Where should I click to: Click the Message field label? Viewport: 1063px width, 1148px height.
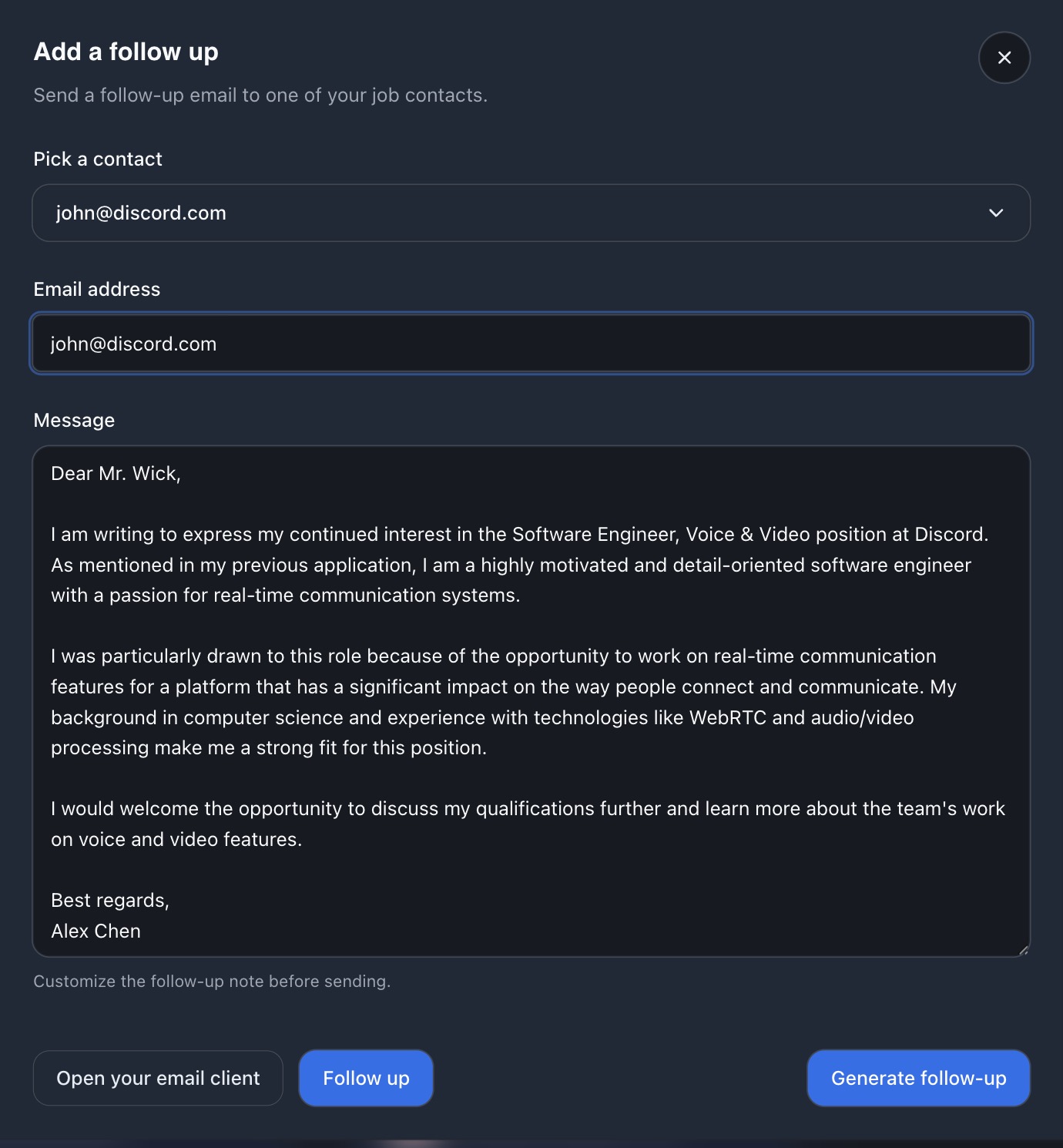point(74,421)
